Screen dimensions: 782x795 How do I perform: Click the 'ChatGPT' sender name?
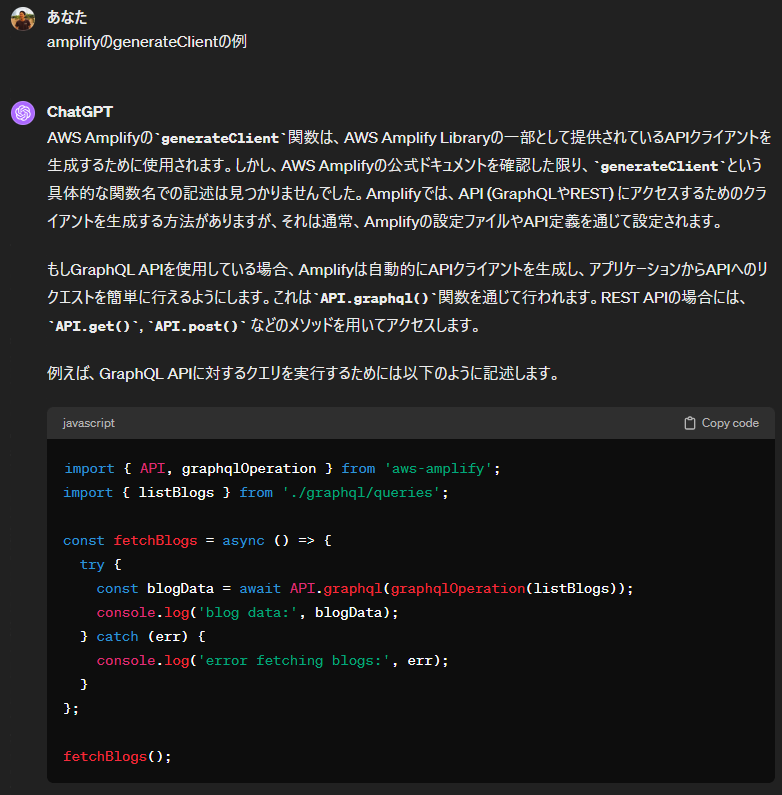click(80, 112)
